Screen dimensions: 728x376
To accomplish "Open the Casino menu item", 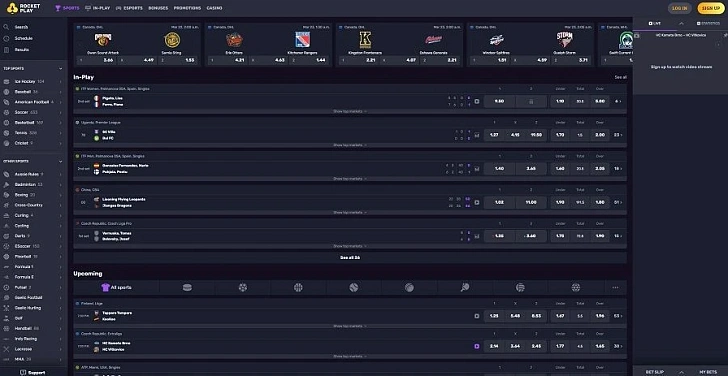I will tap(214, 8).
